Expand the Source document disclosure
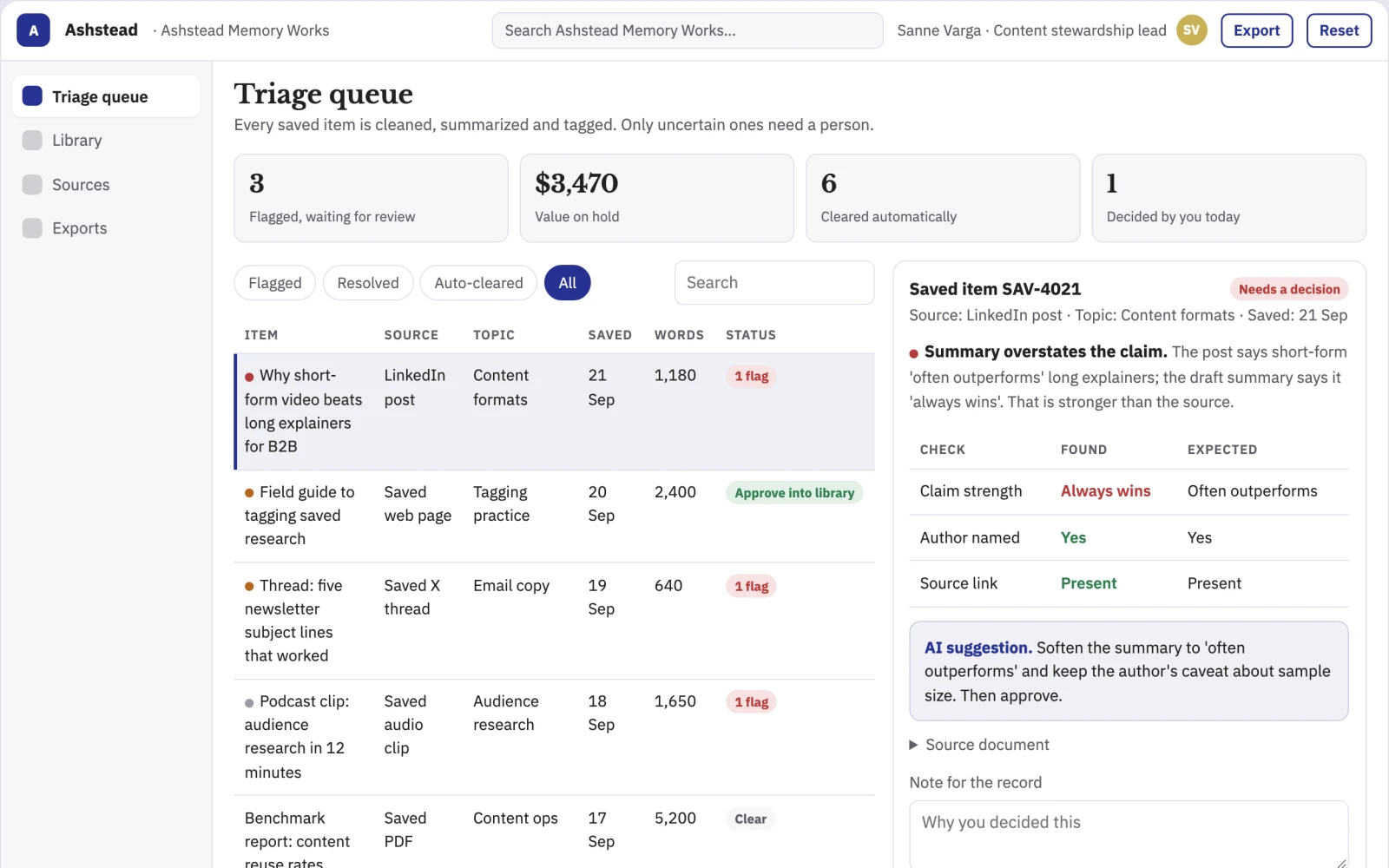Screen dimensions: 1389x868 978,745
